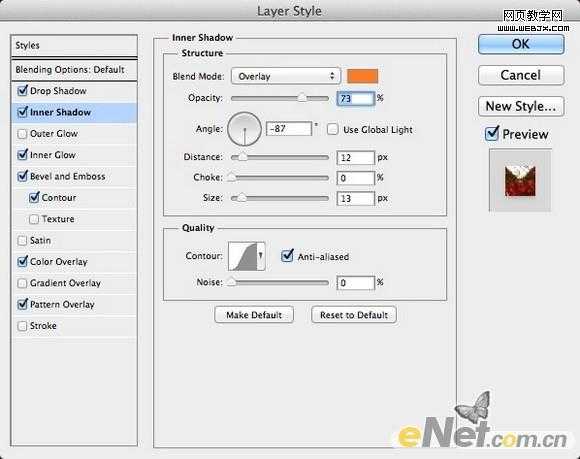Open the Blend Mode Overlay dropdown
580x459 pixels.
(286, 76)
